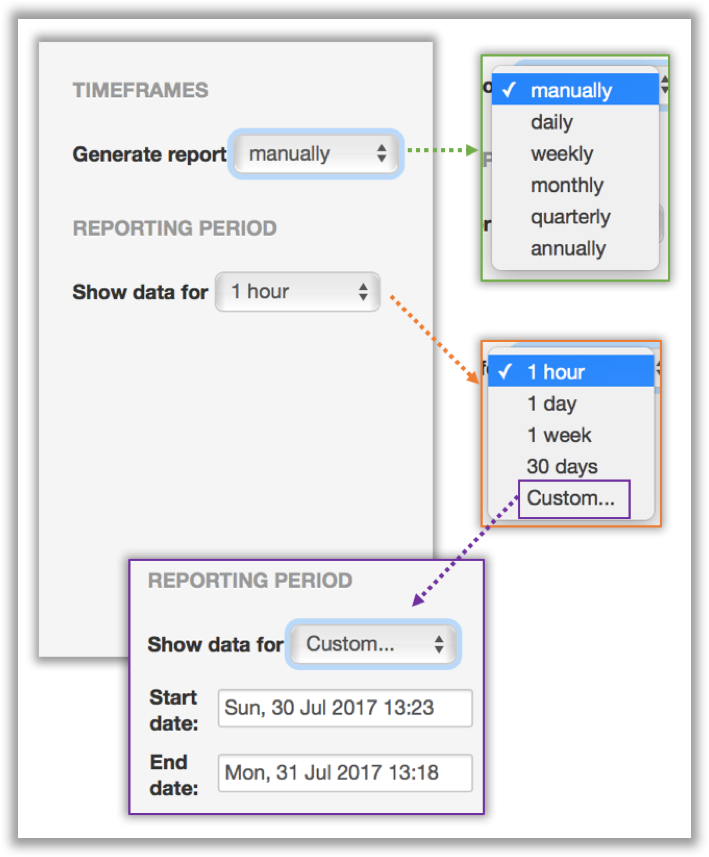Select 1 day reporting period
Image resolution: width=709 pixels, height=857 pixels.
(554, 403)
